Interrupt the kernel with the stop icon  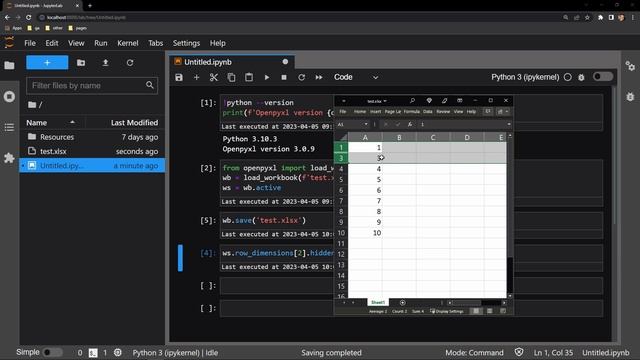point(284,77)
